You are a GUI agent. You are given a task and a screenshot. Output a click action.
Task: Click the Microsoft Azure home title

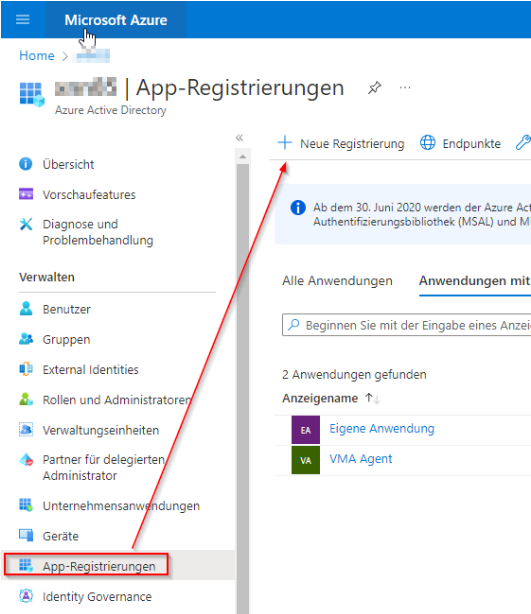tap(116, 20)
